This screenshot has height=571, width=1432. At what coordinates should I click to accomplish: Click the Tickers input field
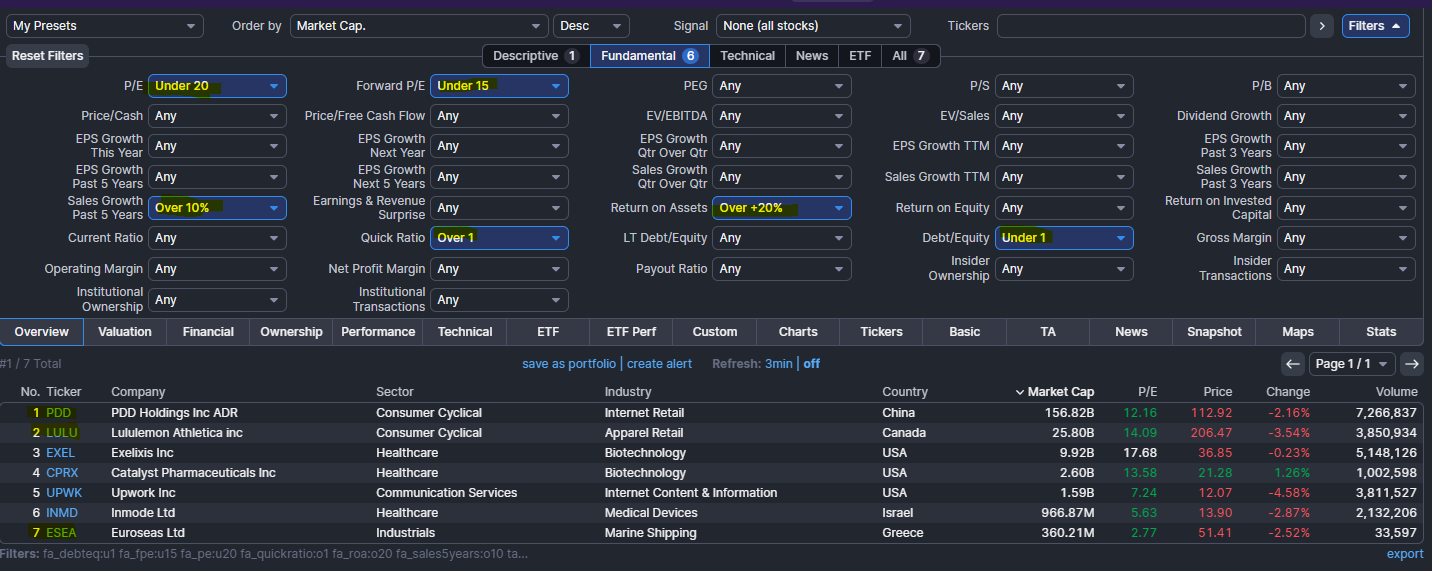point(1151,26)
